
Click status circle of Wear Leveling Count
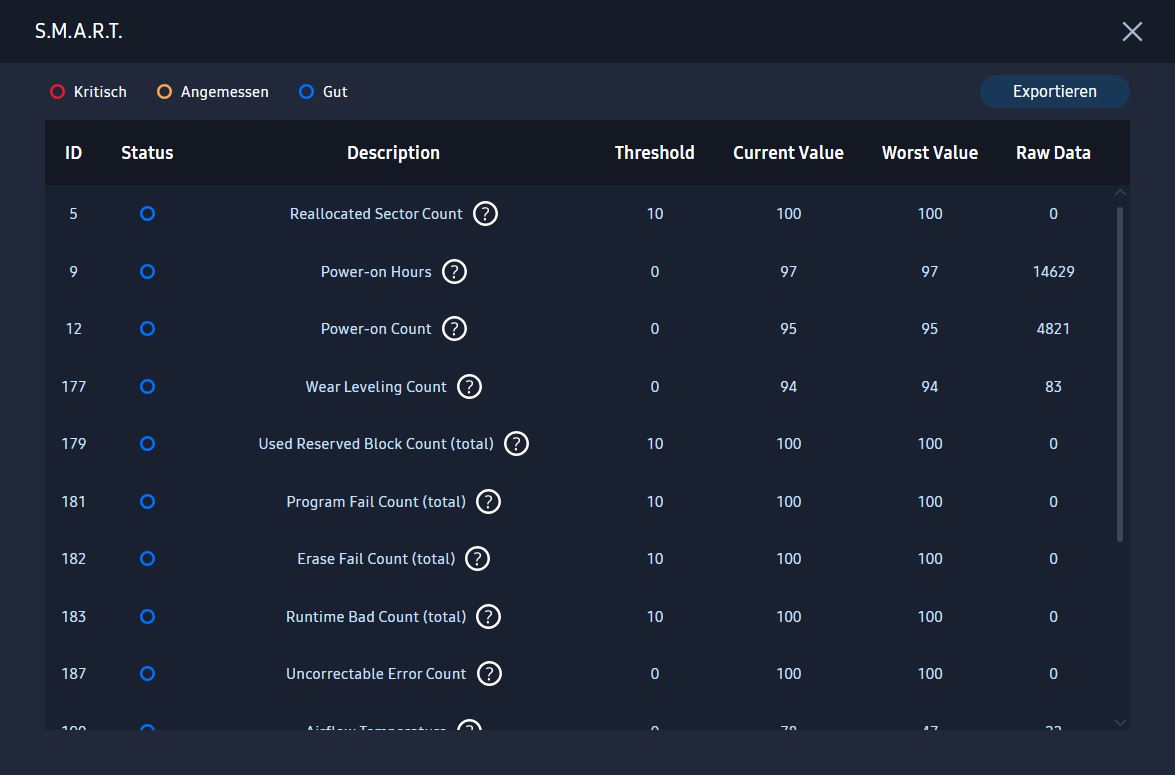[x=148, y=387]
